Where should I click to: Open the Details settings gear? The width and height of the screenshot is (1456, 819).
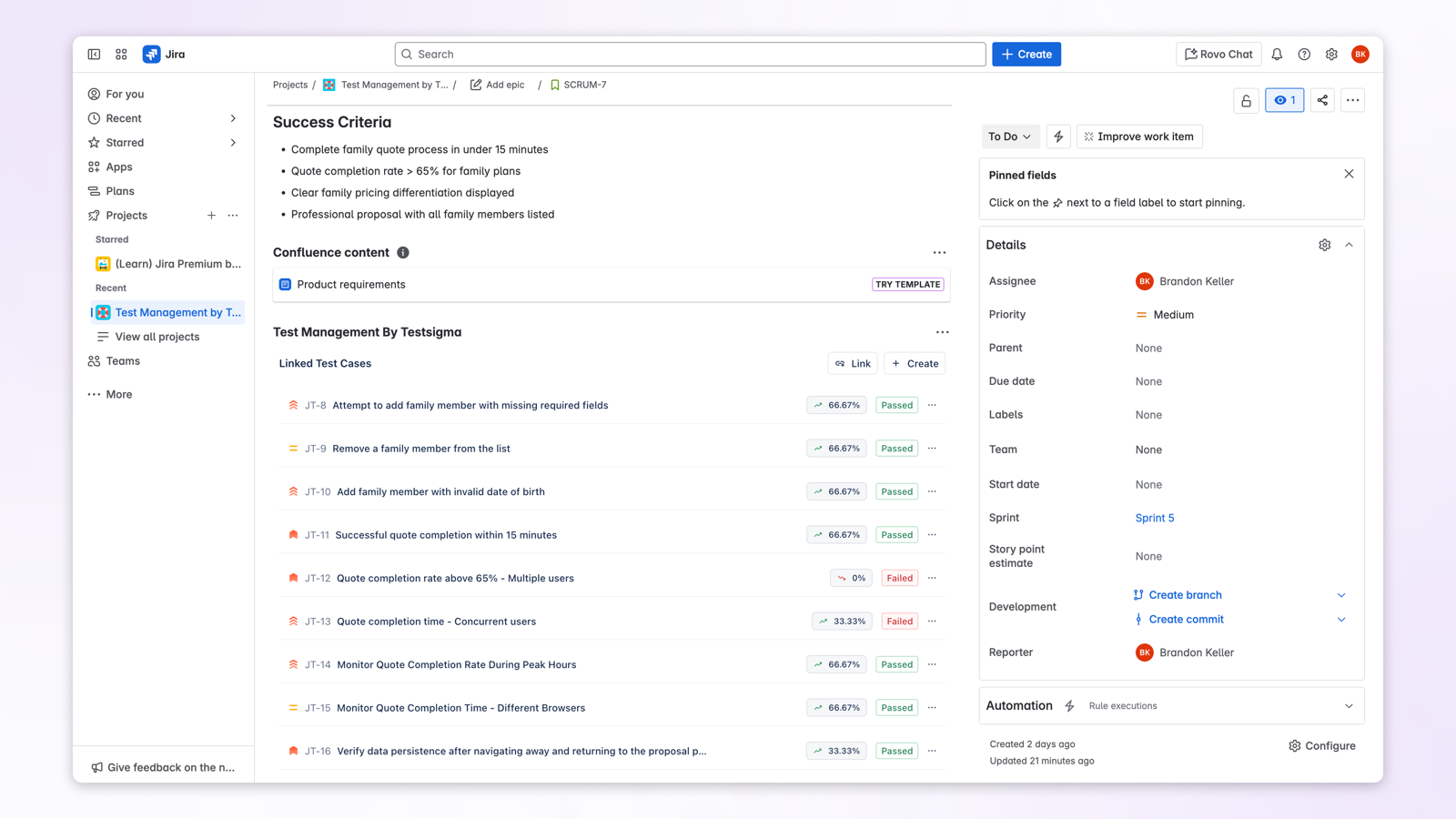(1324, 245)
